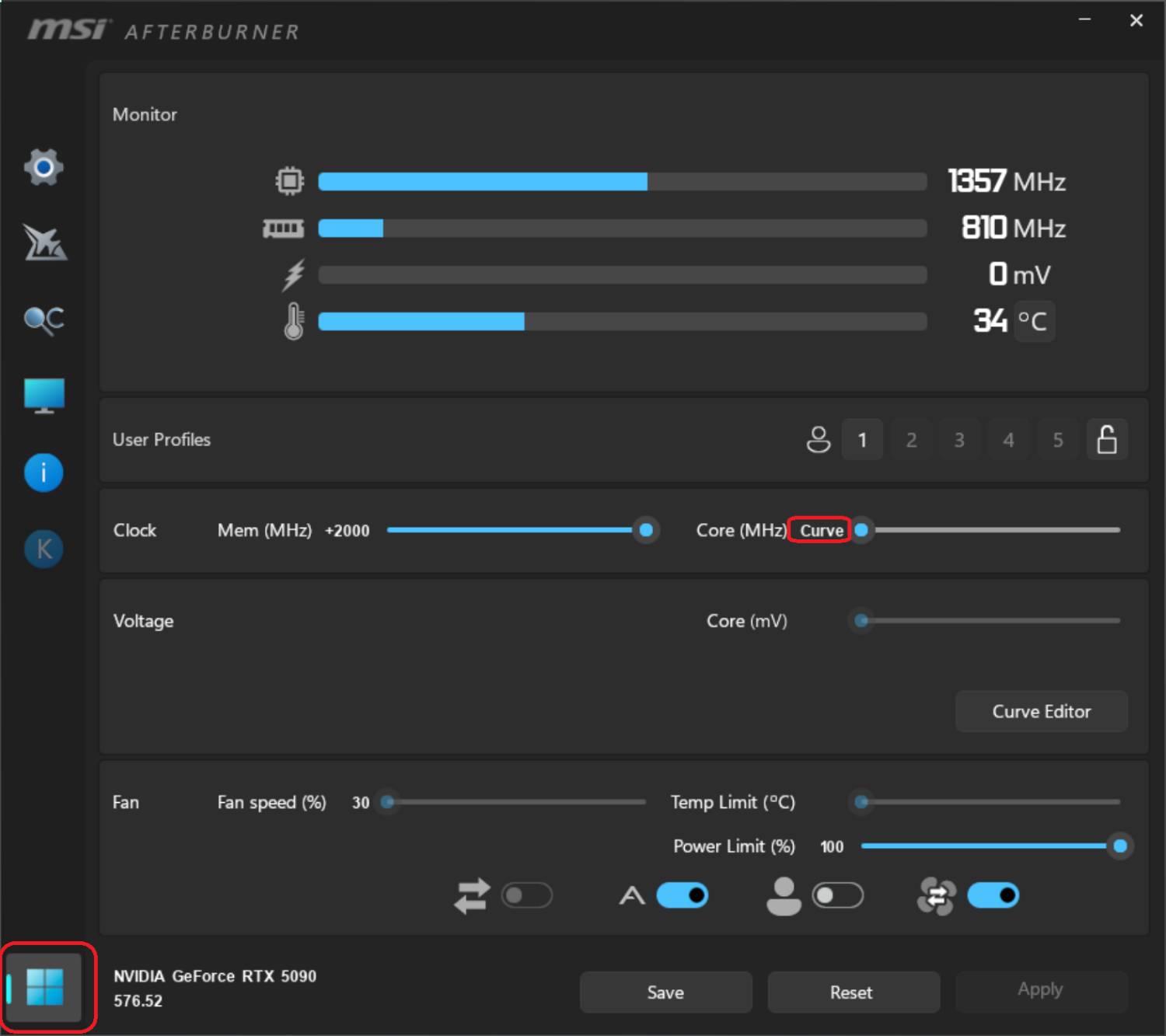Select user profile 5
The height and width of the screenshot is (1036, 1166).
(x=1058, y=440)
